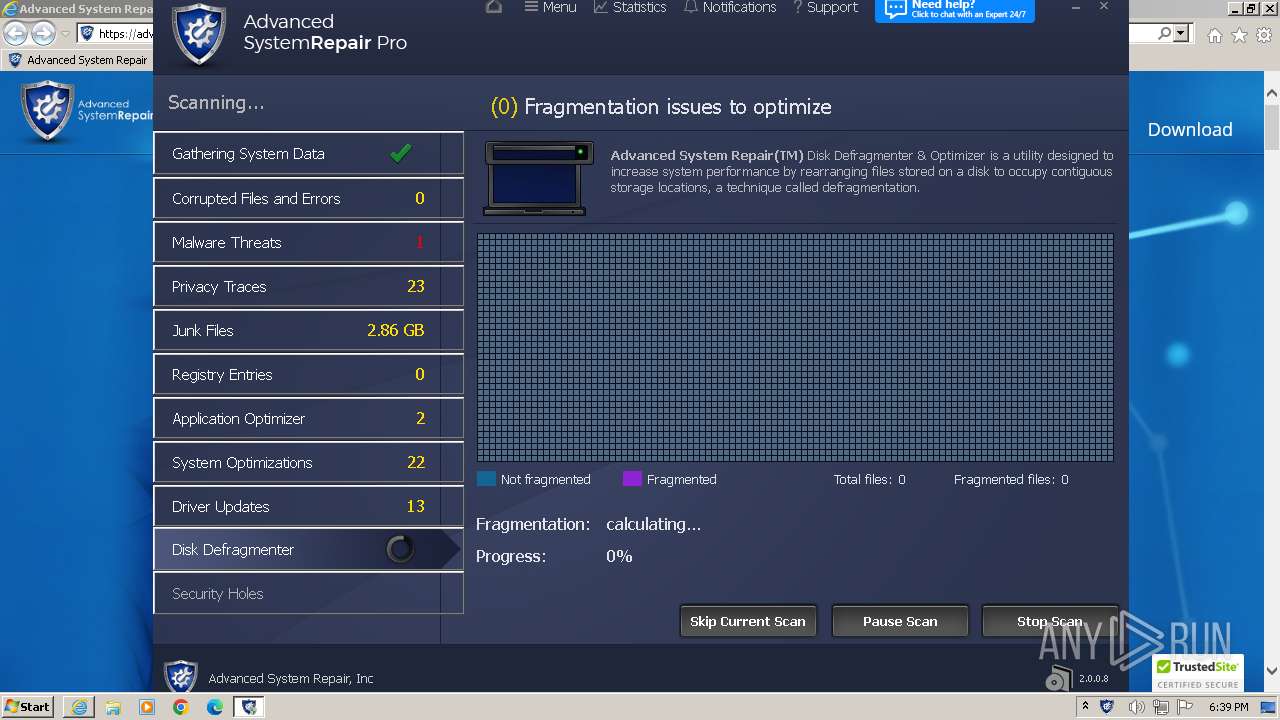Select the Corrupted Files and Errors row

(308, 198)
